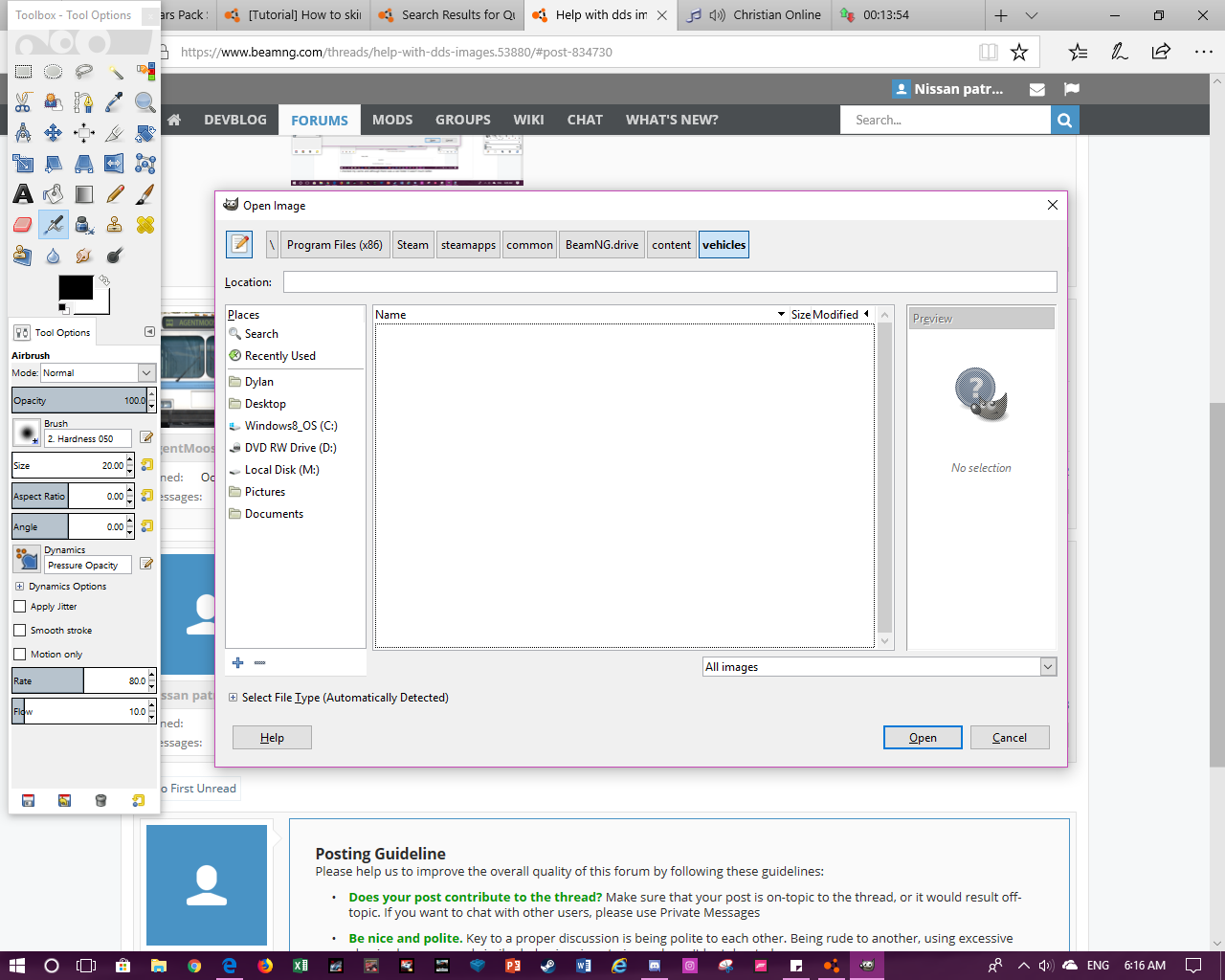Select the Zoom magnifier tool
Viewport: 1225px width, 980px height.
pos(145,102)
